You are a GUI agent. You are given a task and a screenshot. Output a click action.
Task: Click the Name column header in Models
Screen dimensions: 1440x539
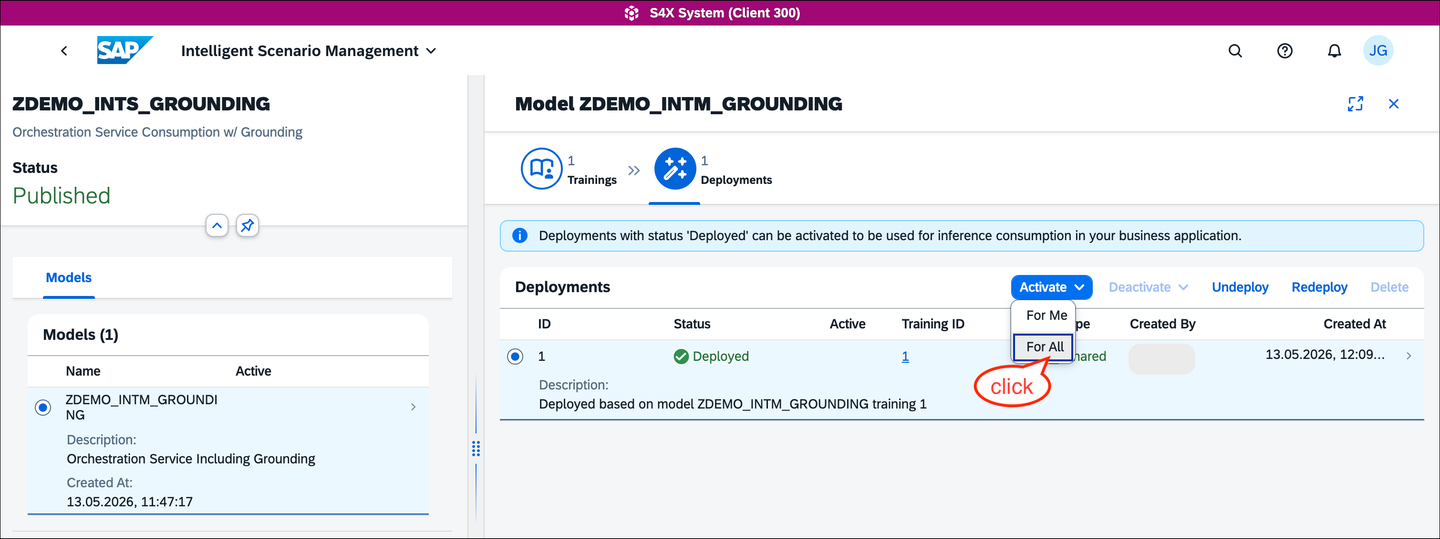click(83, 371)
